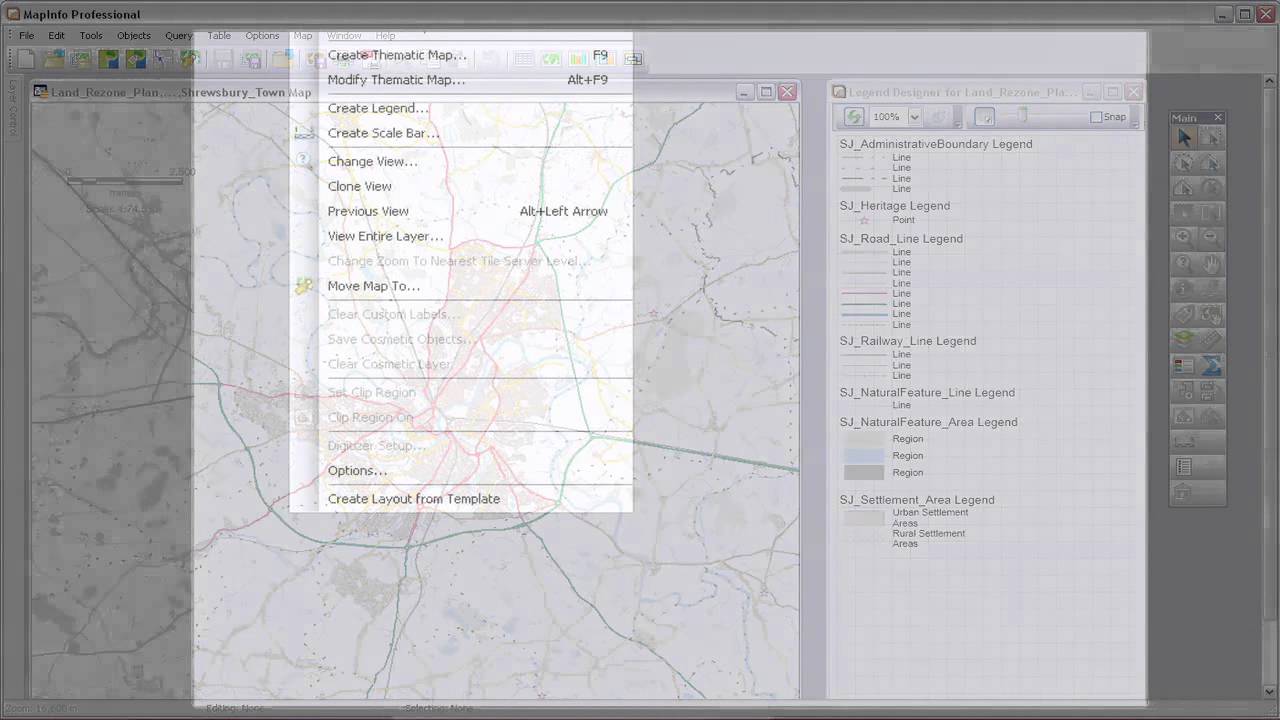Click the New Table toolbar icon
This screenshot has width=1280, height=720.
(26, 60)
